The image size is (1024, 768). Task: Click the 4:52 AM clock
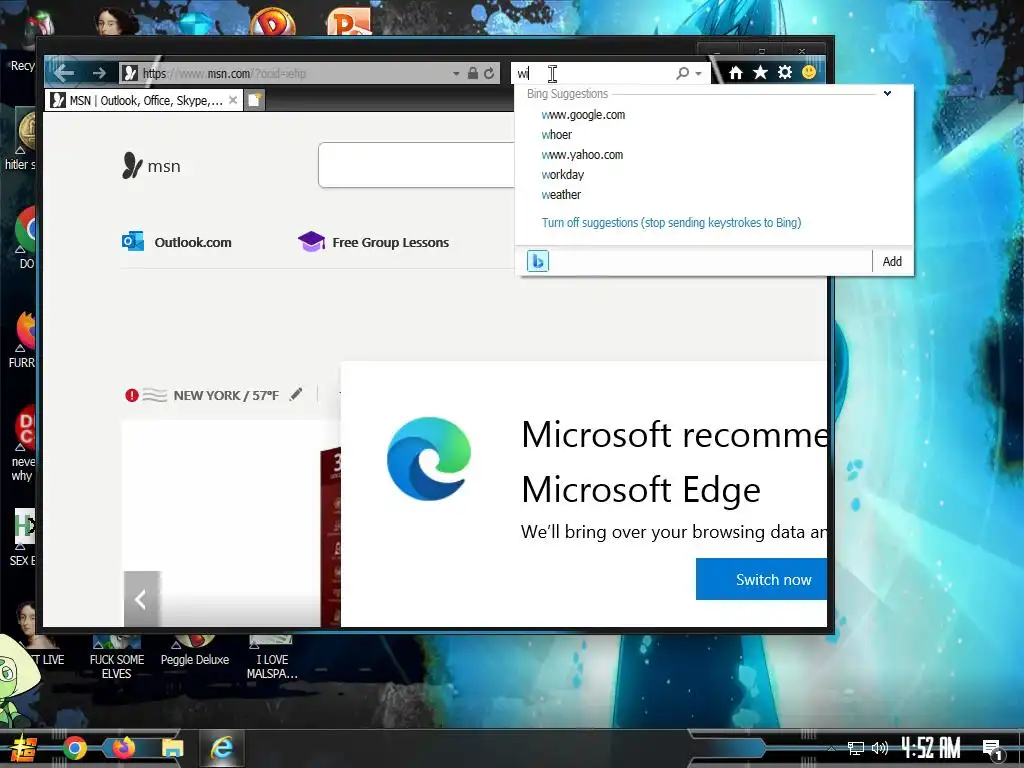coord(931,748)
